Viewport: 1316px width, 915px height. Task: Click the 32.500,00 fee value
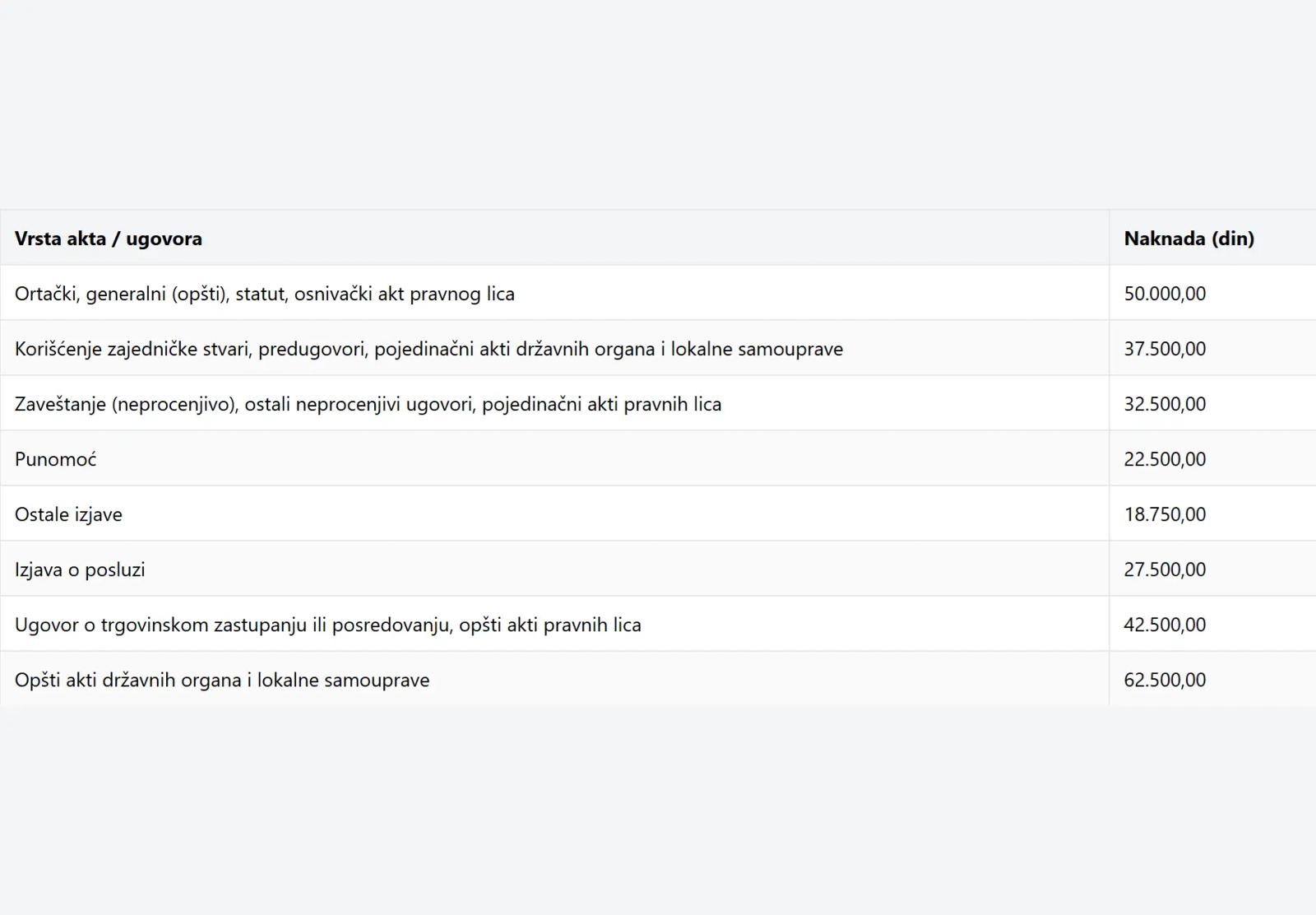[x=1165, y=404]
